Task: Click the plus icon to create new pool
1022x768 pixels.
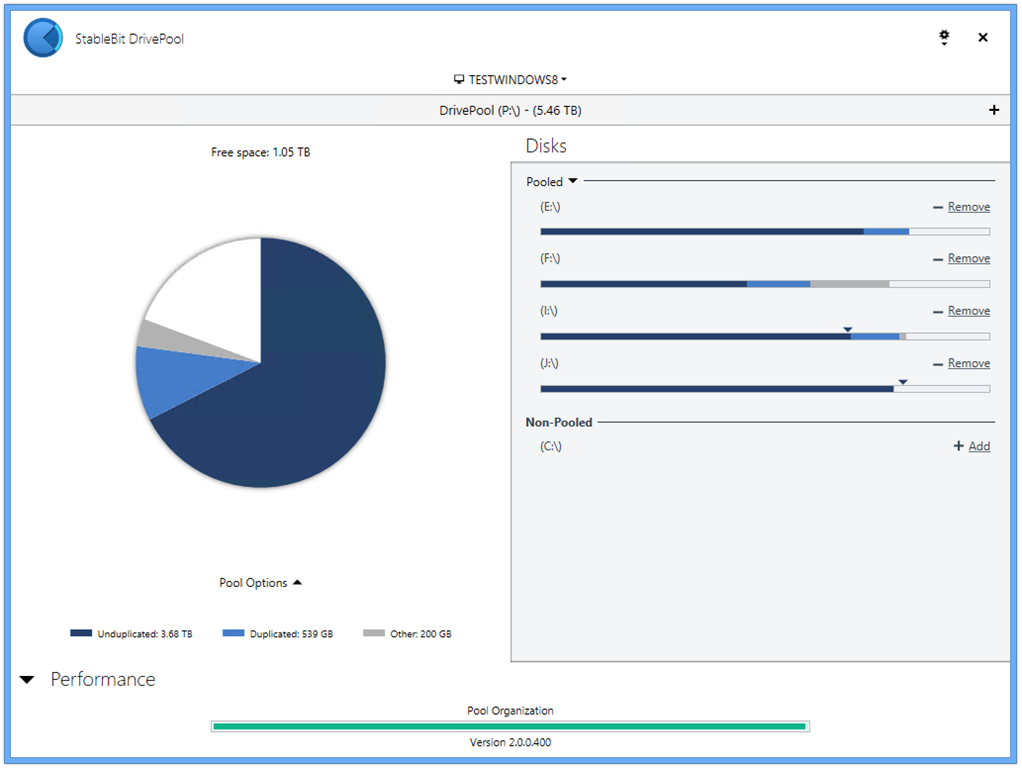Action: pyautogui.click(x=994, y=110)
